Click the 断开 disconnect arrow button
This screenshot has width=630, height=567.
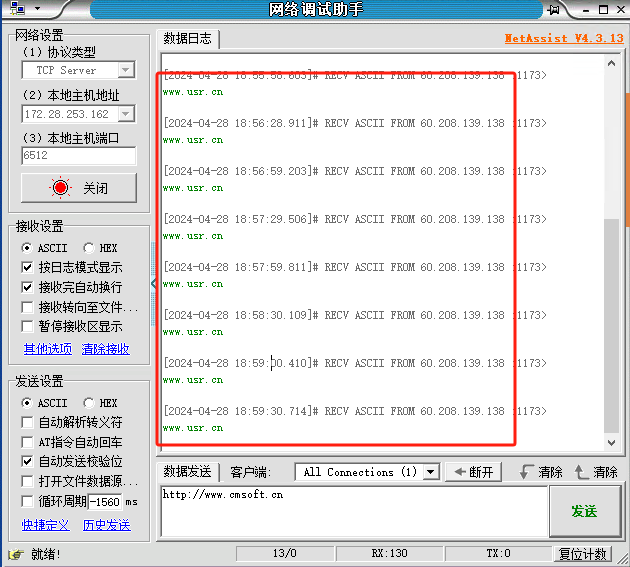tap(472, 472)
